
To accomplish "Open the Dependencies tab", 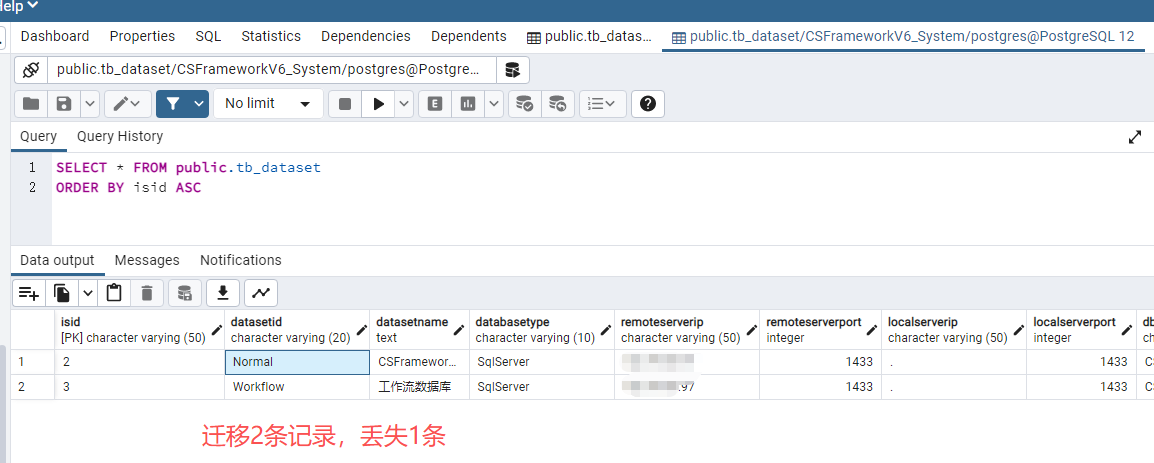I will click(x=366, y=36).
